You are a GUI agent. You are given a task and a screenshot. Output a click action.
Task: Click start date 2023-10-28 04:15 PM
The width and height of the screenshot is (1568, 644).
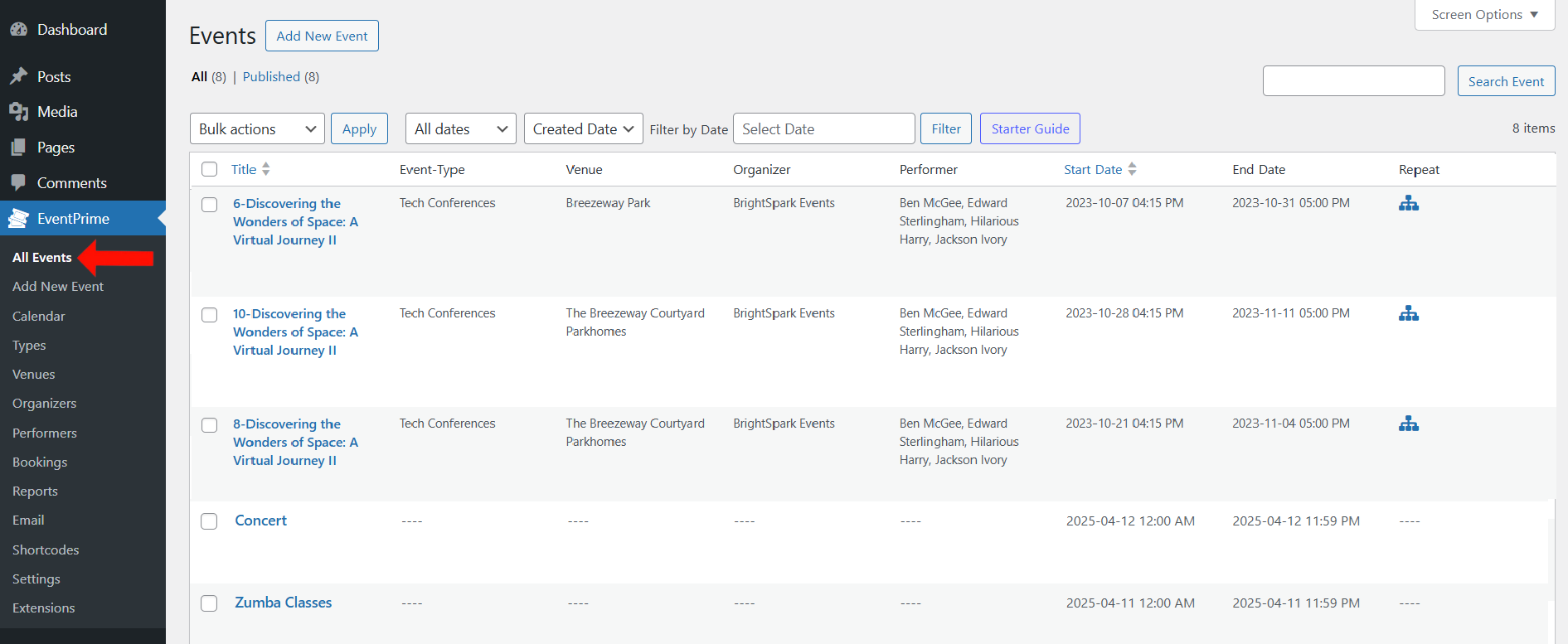(1124, 313)
